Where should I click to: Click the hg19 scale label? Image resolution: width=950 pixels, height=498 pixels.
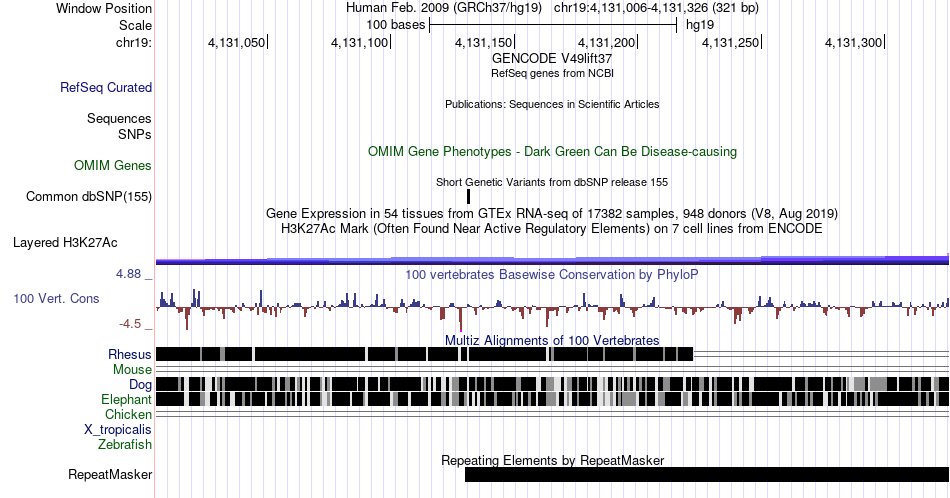coord(700,25)
